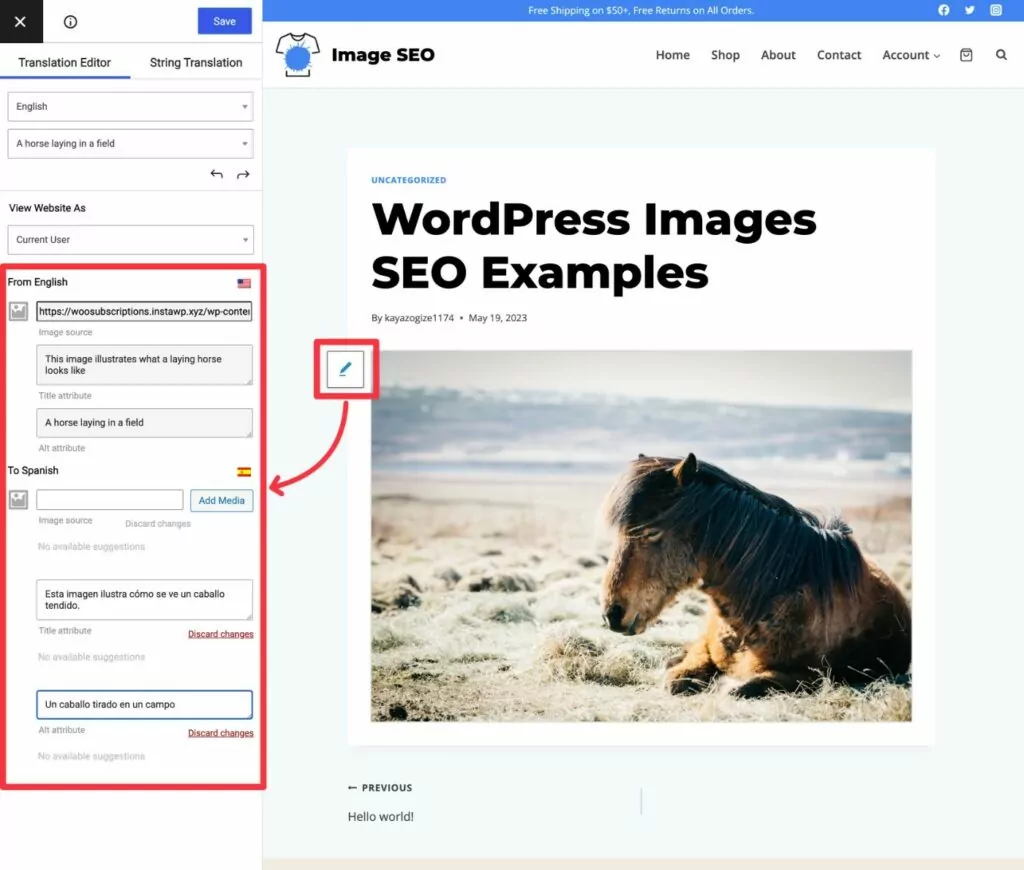
Task: Open the info icon in editor header
Action: 71,22
